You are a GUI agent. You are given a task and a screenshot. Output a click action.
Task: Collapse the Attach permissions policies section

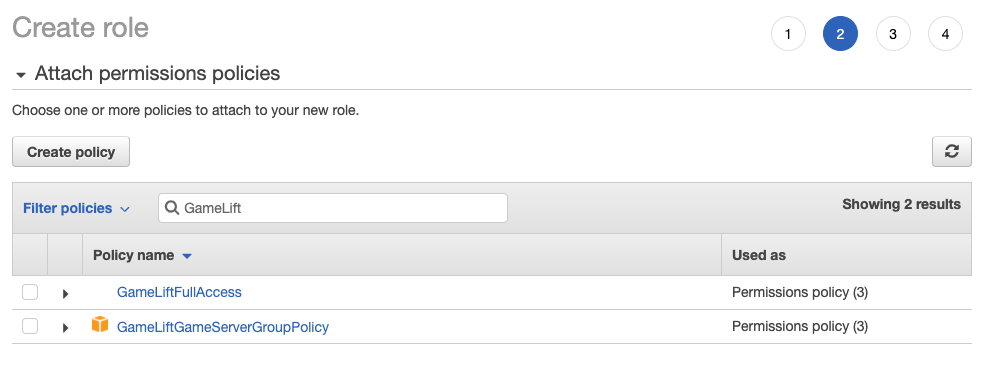[21, 75]
